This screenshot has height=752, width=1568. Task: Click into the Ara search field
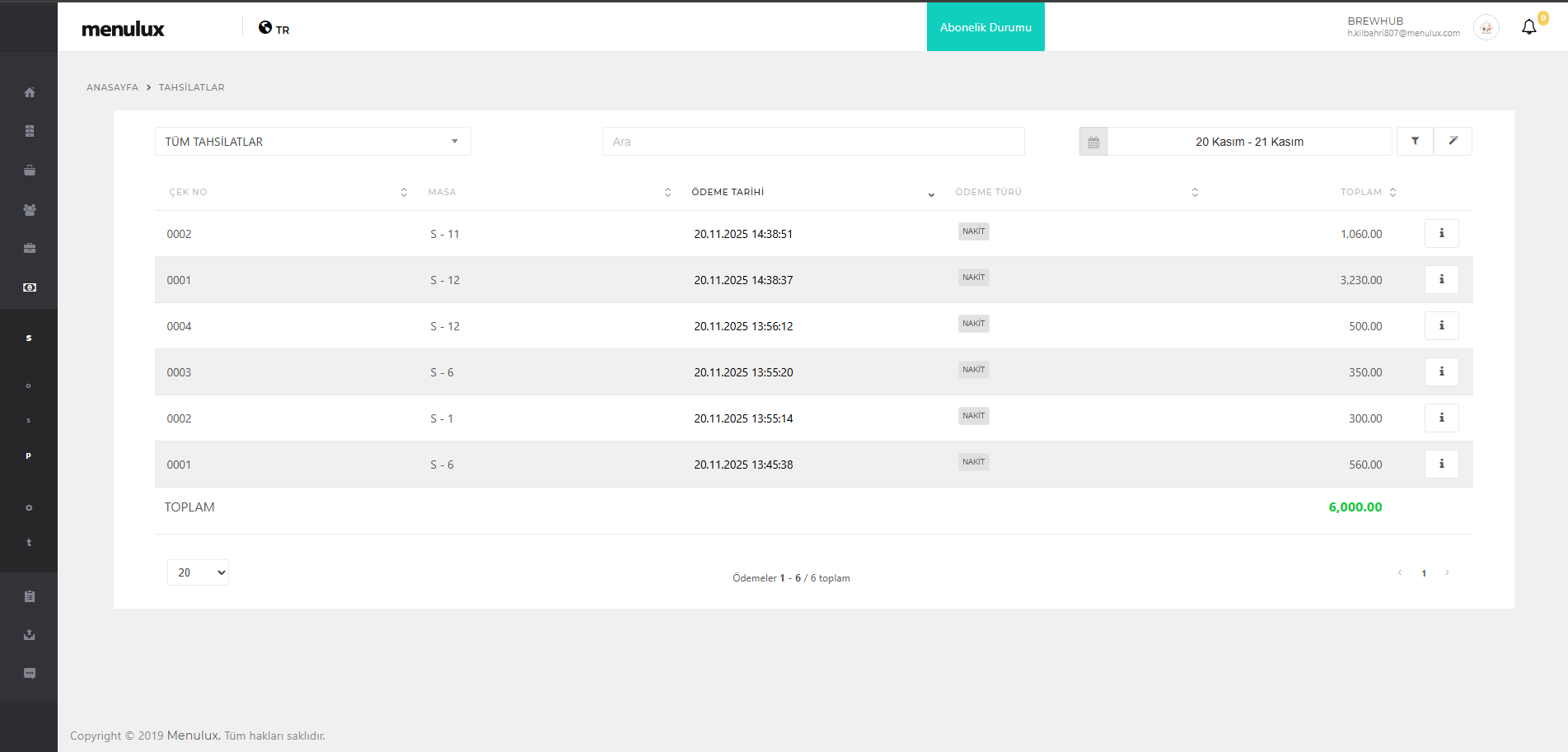(x=812, y=142)
